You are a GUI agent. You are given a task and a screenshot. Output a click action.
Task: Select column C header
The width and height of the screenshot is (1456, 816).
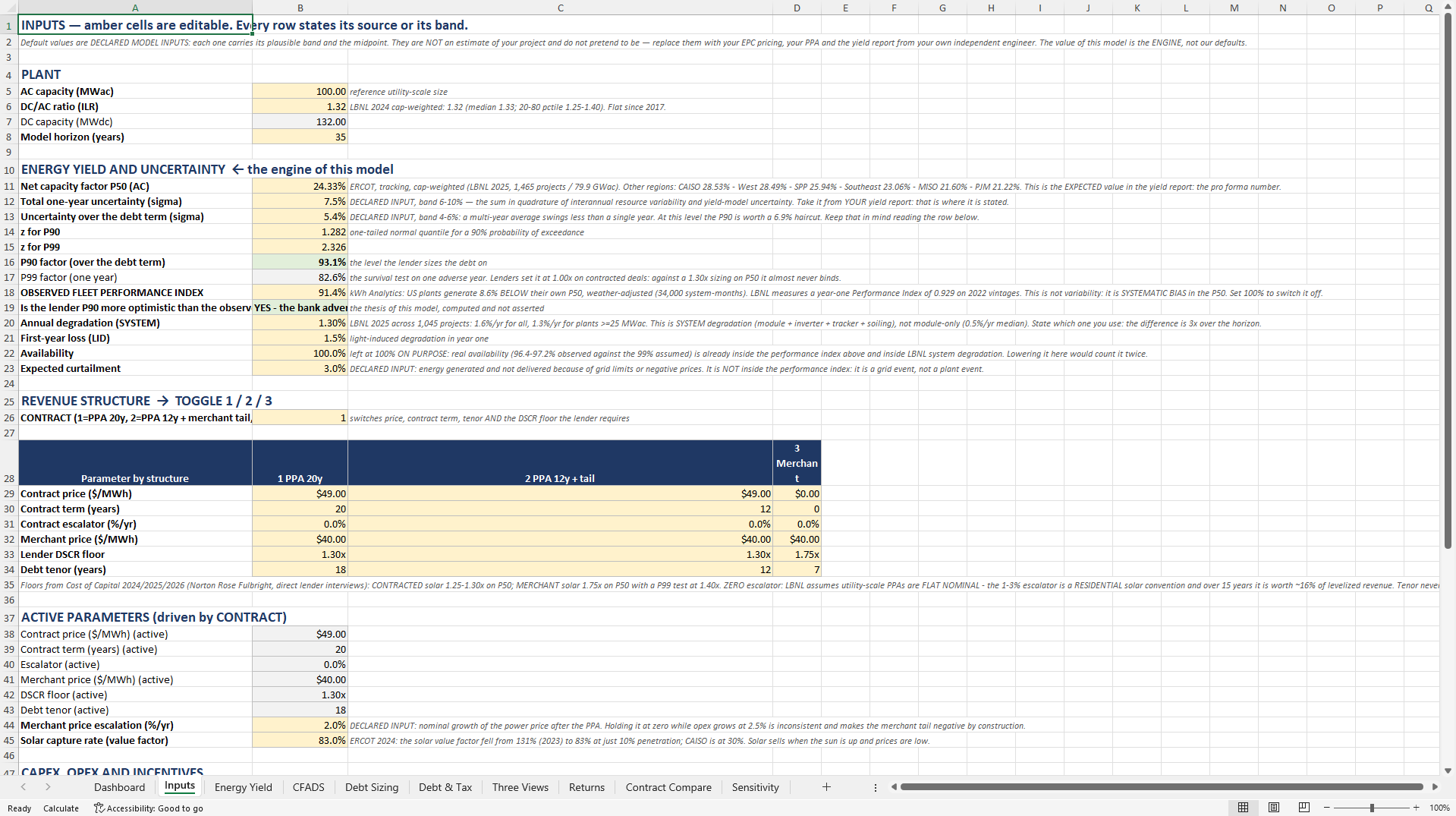[560, 8]
